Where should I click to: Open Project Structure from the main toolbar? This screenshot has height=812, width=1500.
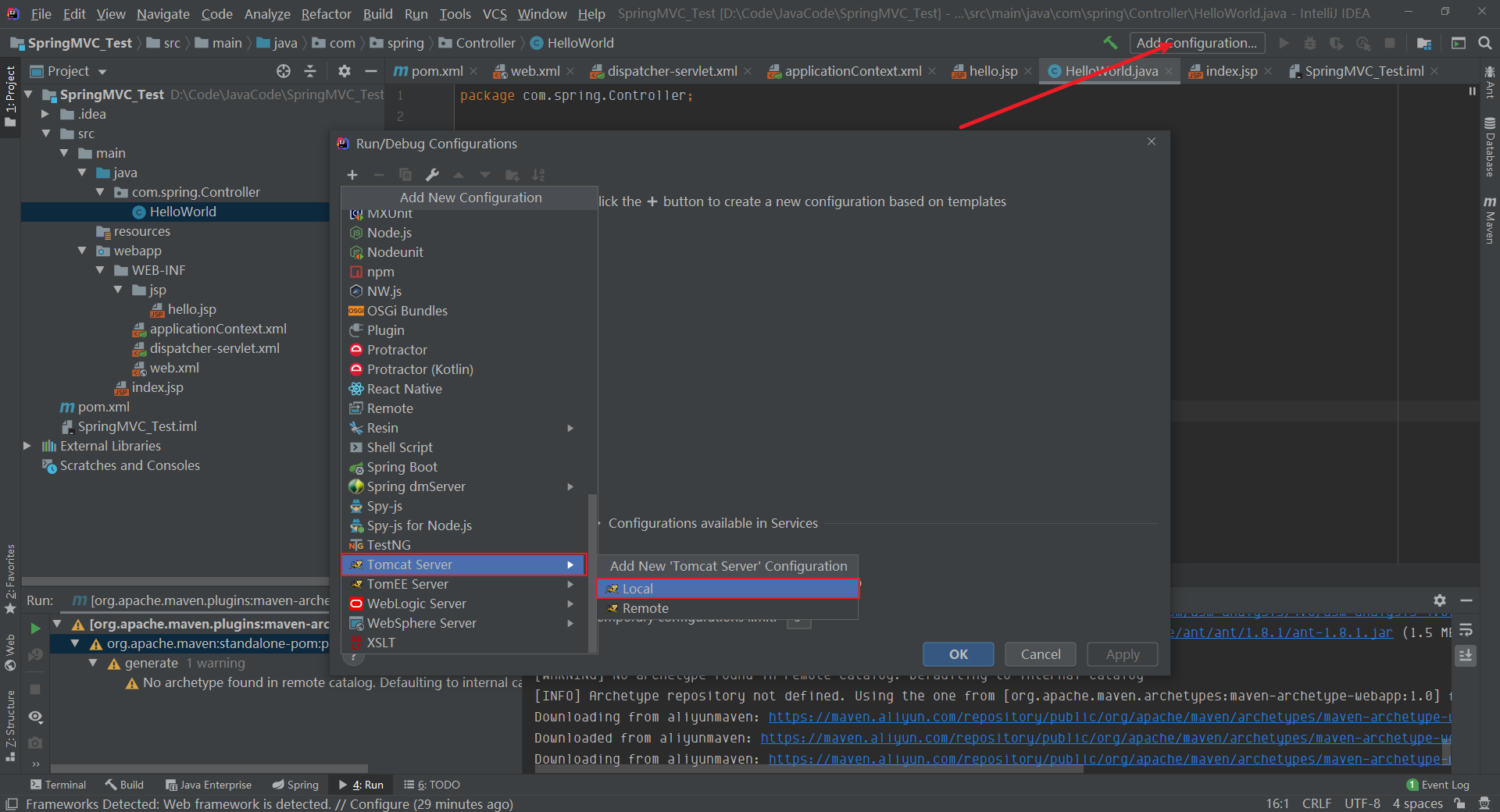point(1424,43)
